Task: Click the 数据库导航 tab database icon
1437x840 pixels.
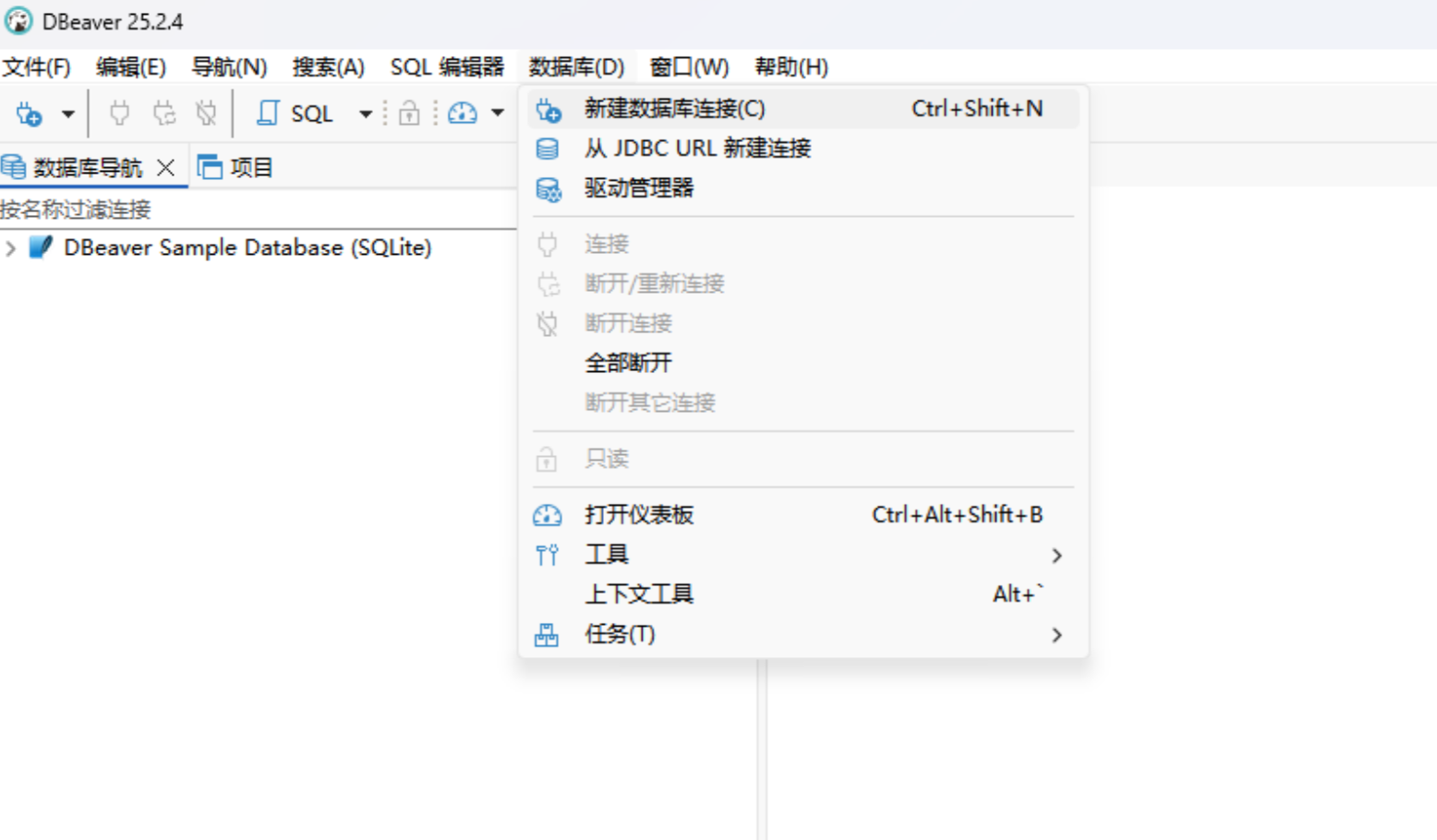Action: click(x=14, y=167)
